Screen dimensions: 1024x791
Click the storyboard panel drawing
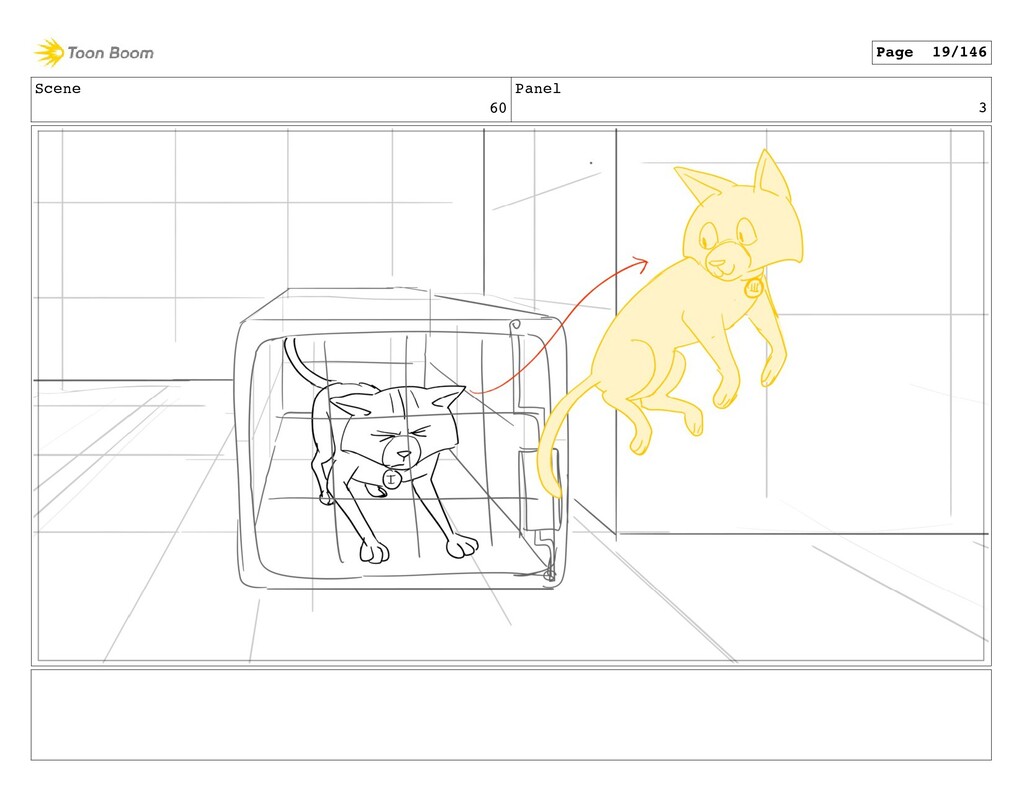511,396
